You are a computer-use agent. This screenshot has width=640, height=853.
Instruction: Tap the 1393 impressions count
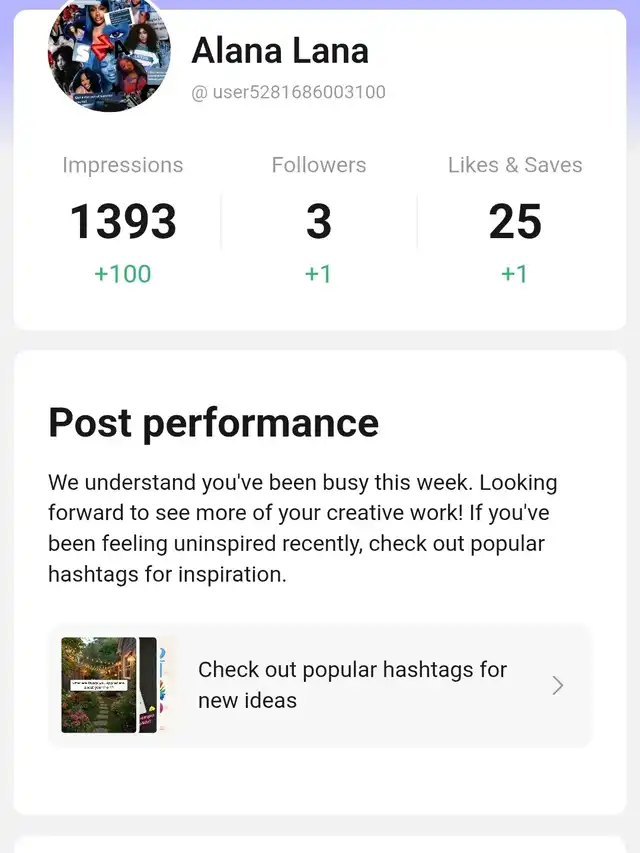pyautogui.click(x=123, y=222)
